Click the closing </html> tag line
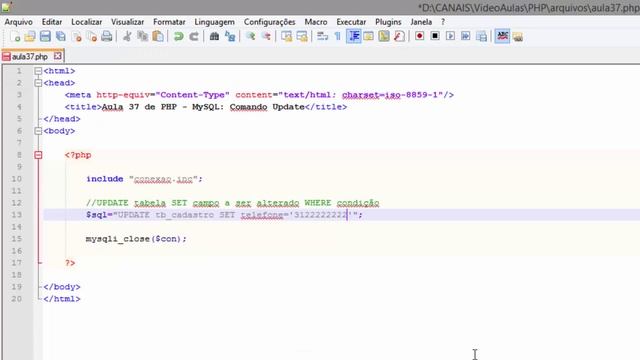Image resolution: width=640 pixels, height=360 pixels. [62, 299]
